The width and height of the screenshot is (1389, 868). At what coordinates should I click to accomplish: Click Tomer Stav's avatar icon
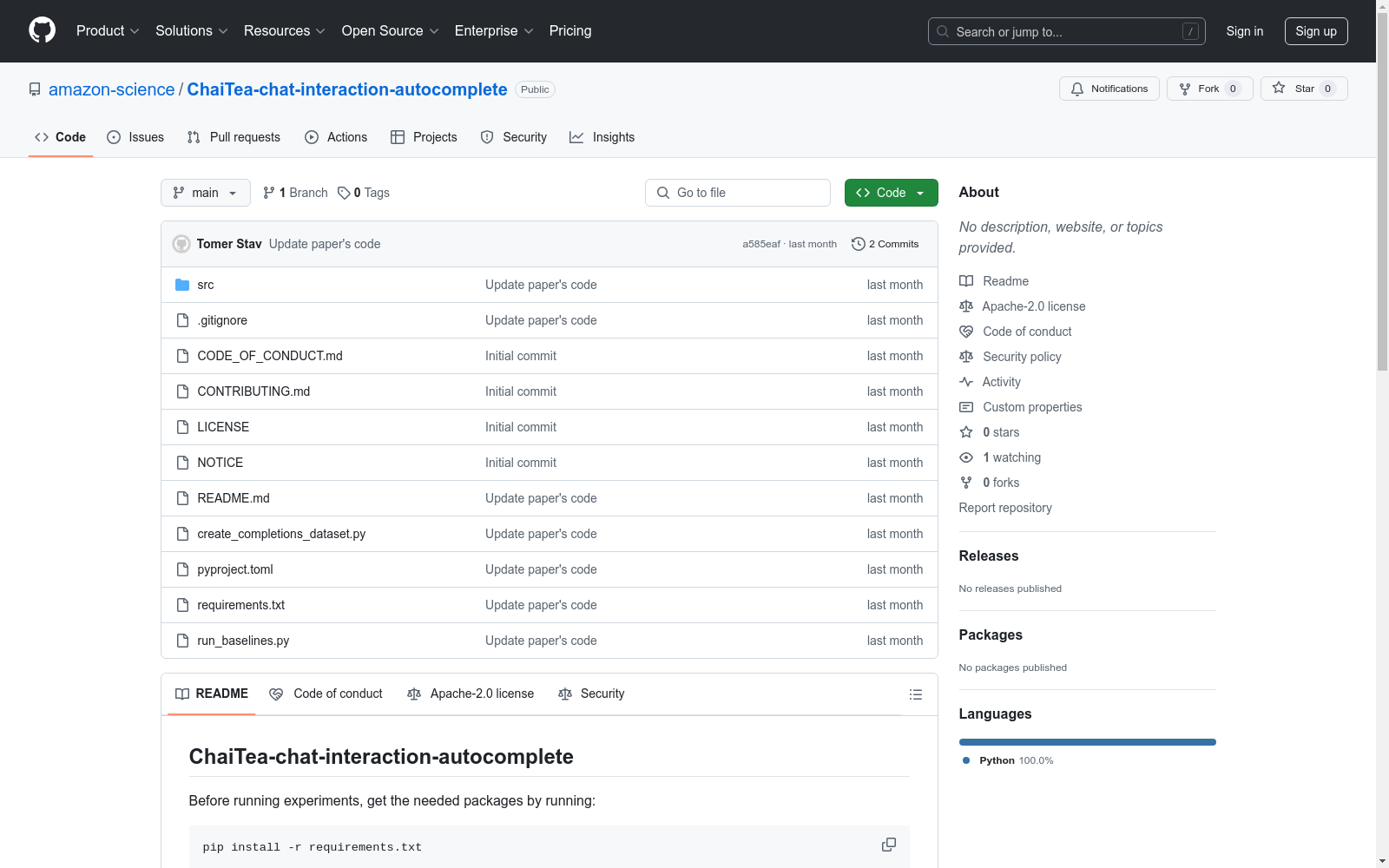pos(181,244)
